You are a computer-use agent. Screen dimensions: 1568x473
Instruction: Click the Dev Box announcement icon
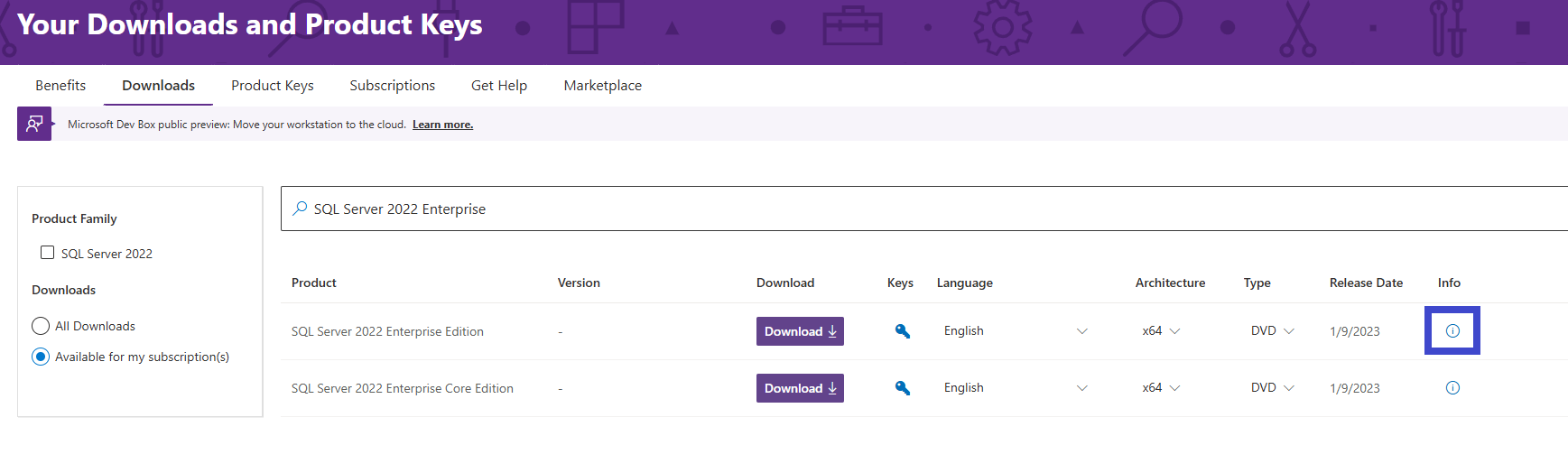pos(34,124)
